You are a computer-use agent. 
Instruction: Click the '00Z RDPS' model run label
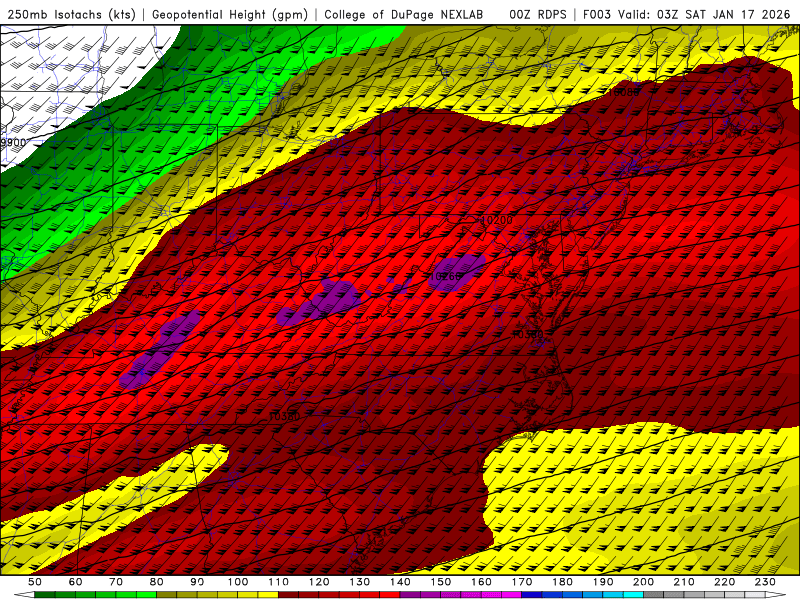[538, 15]
